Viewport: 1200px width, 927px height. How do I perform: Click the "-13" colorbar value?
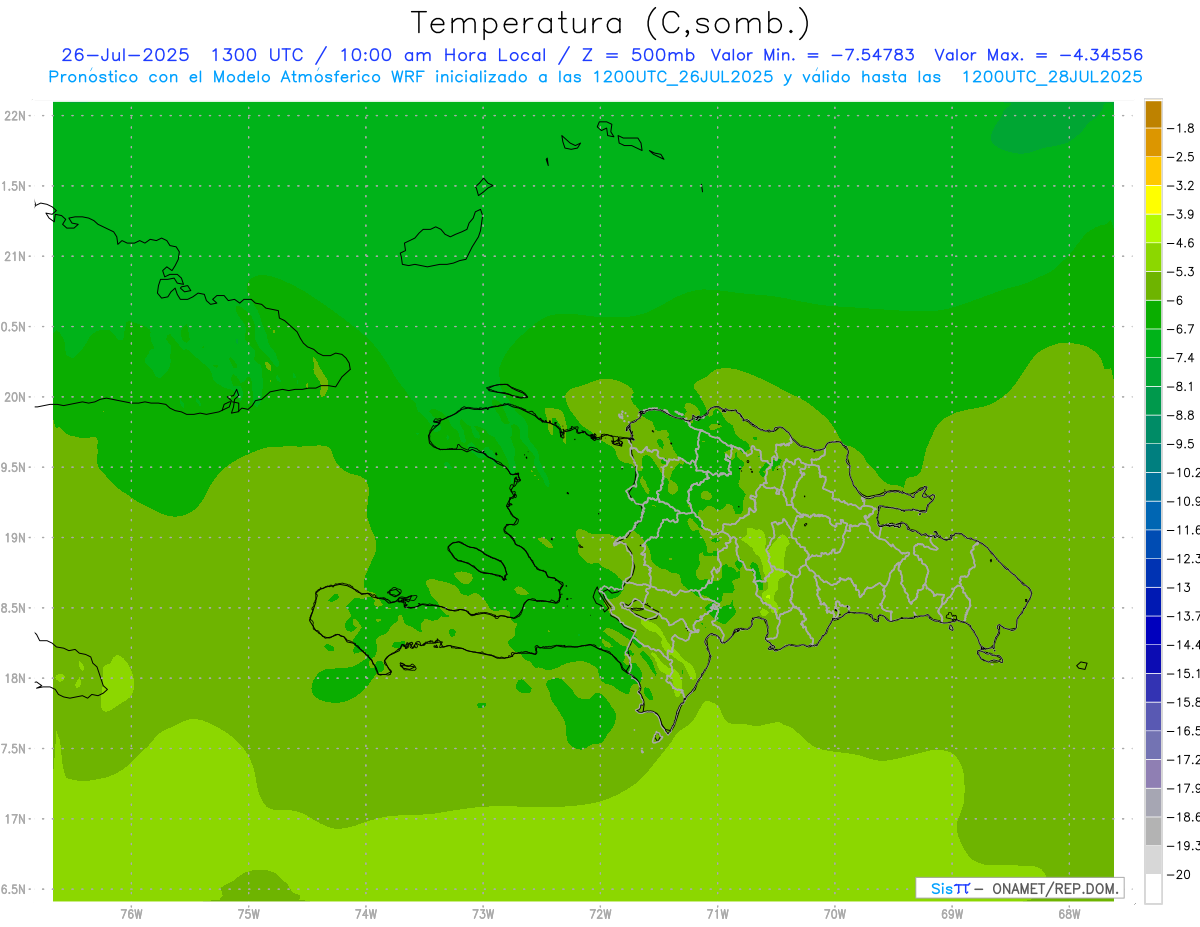1180,587
